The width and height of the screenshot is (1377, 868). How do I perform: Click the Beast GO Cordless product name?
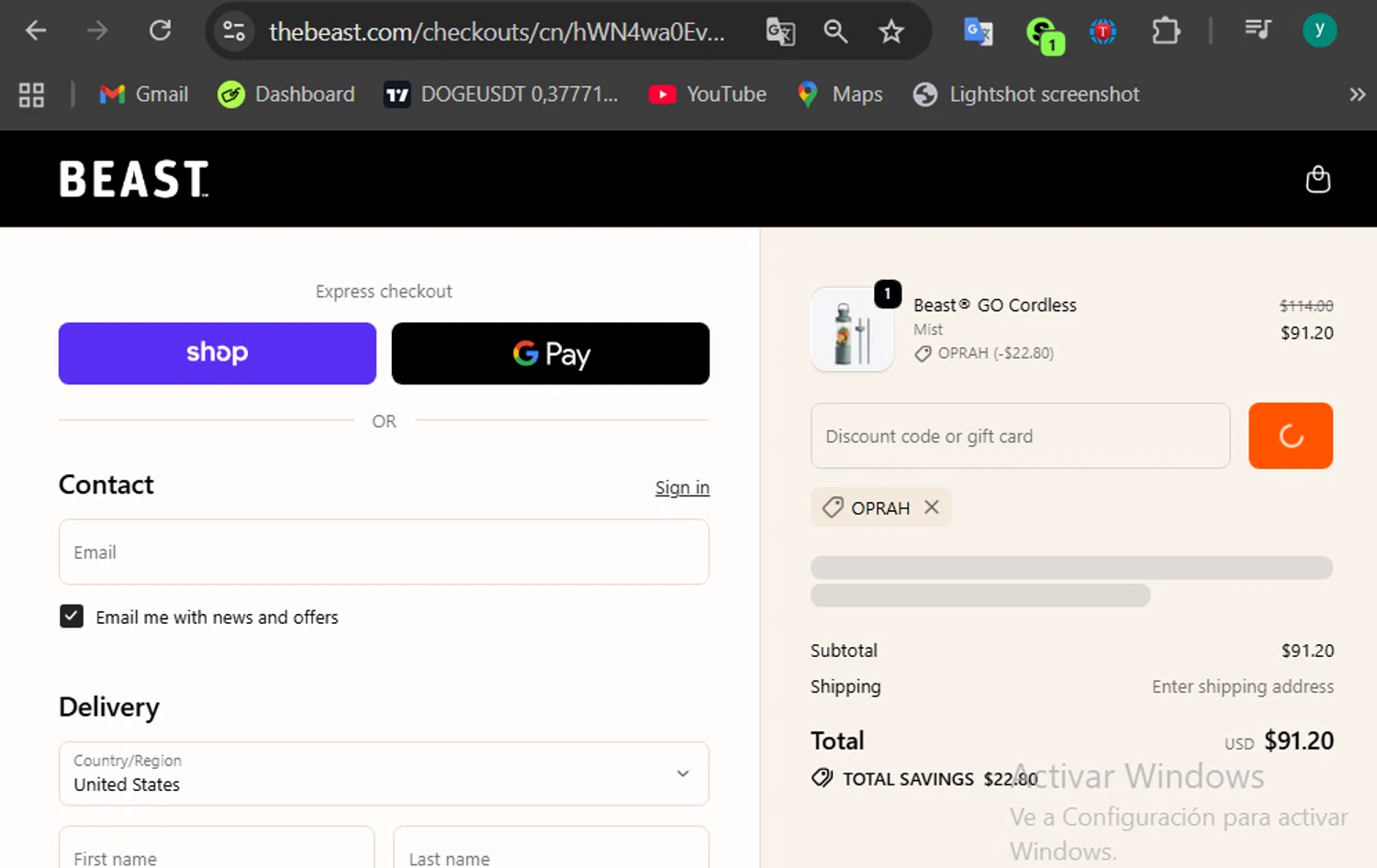coord(995,306)
